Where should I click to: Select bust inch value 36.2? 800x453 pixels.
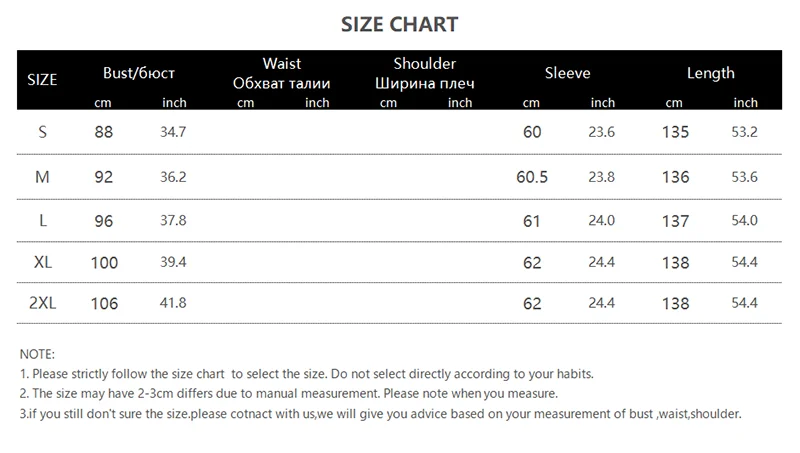pyautogui.click(x=174, y=176)
